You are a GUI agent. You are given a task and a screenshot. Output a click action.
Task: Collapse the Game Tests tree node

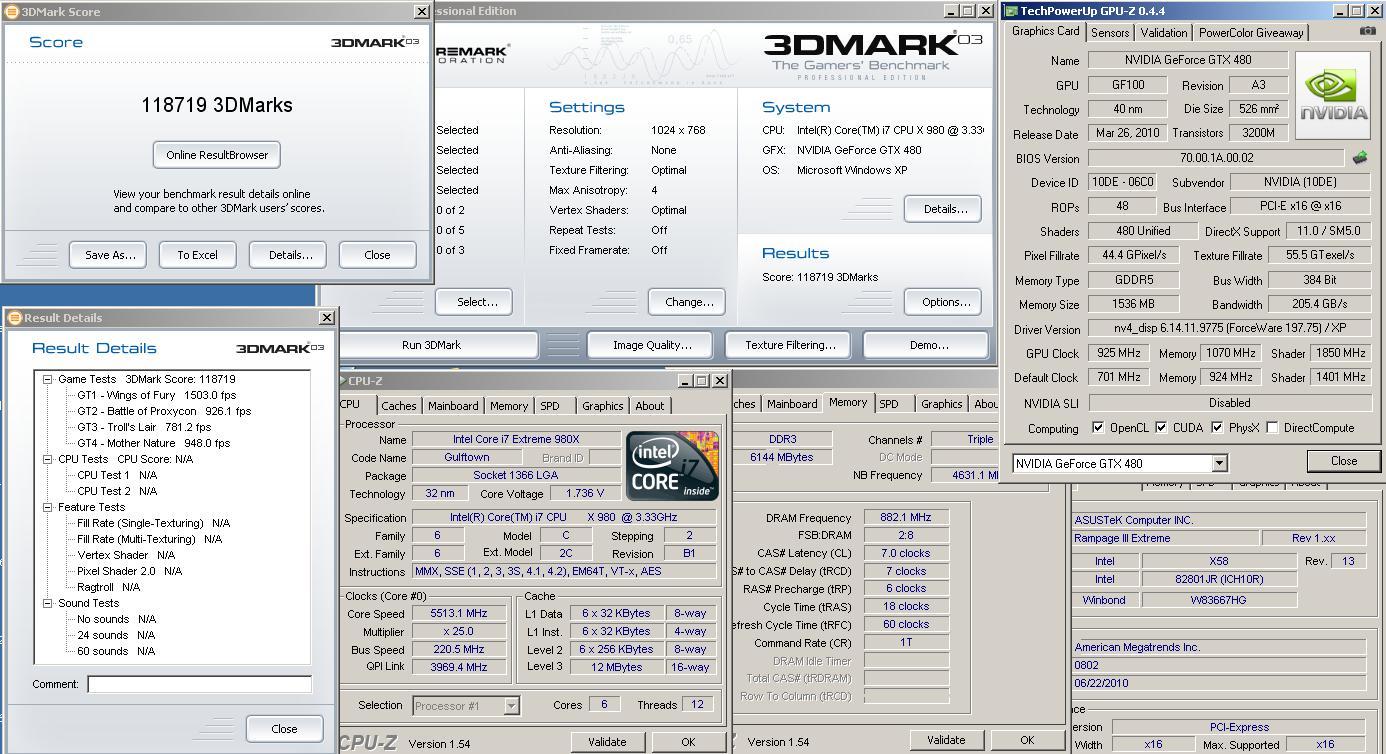[x=47, y=379]
